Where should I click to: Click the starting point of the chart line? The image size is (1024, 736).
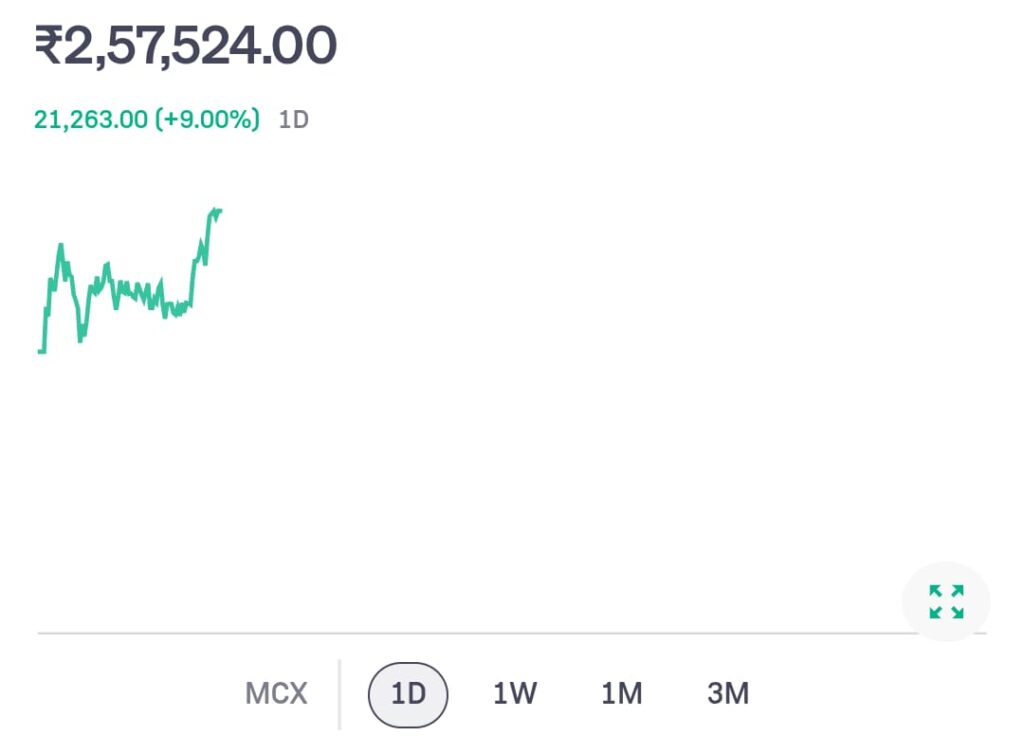pyautogui.click(x=40, y=351)
